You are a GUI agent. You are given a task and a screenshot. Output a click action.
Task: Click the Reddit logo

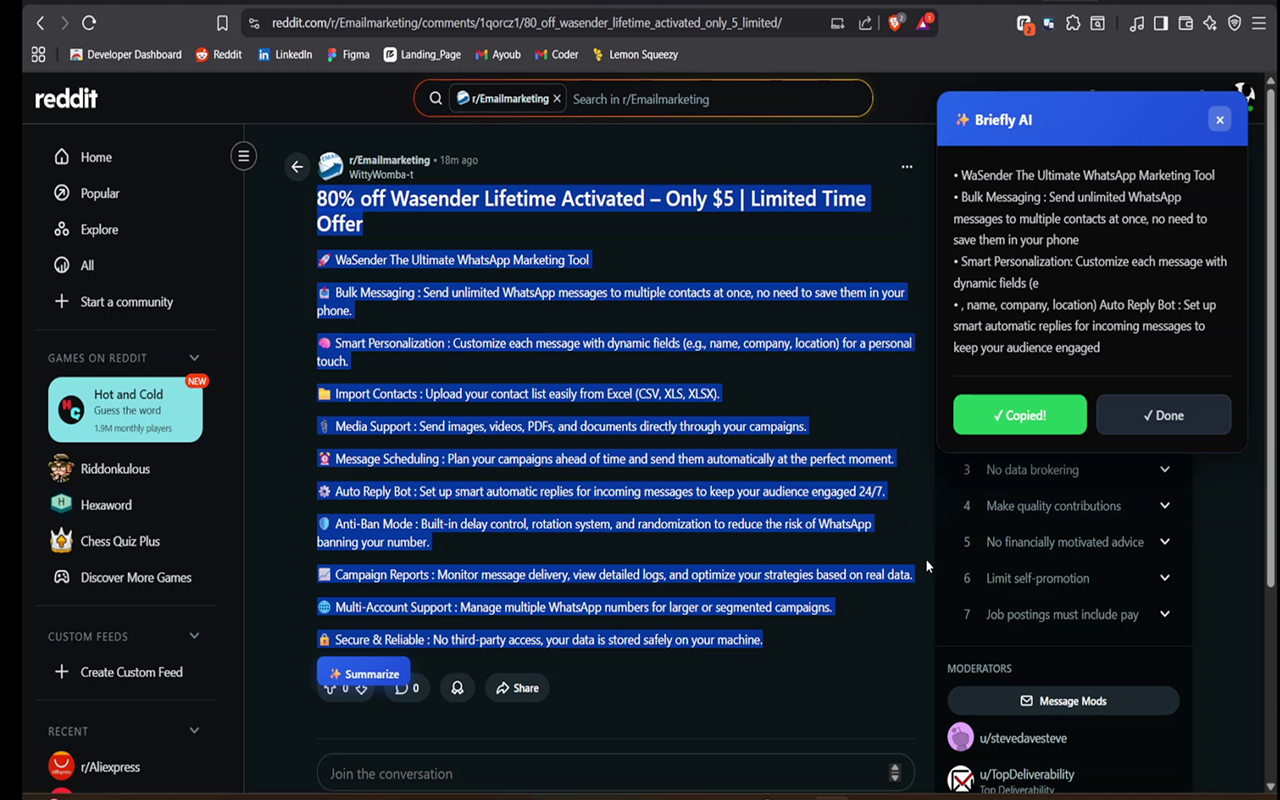pos(66,98)
